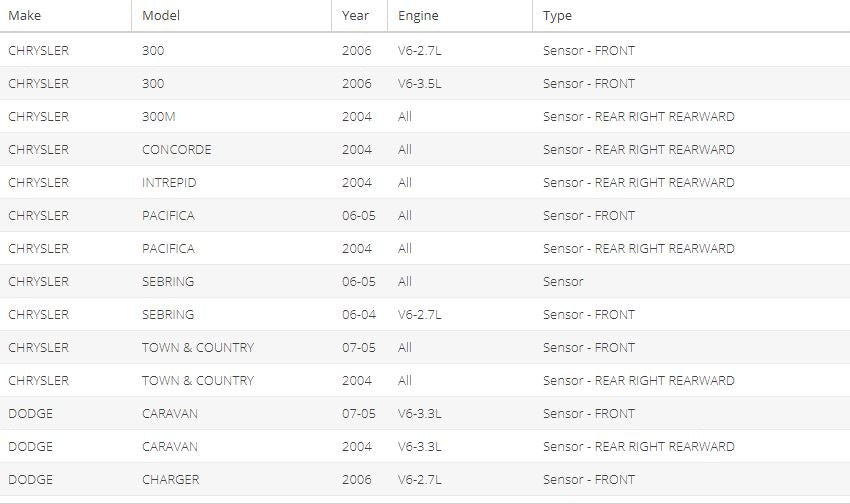The image size is (850, 504).
Task: Select TOWN & COUNTRY 07-05 row model
Action: (198, 348)
